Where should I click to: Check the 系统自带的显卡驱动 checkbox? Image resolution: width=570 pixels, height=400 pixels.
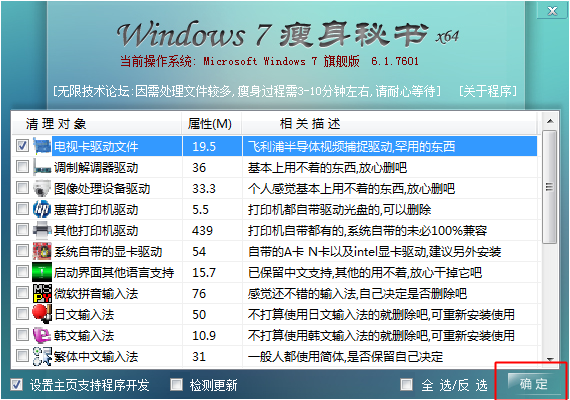pos(22,251)
